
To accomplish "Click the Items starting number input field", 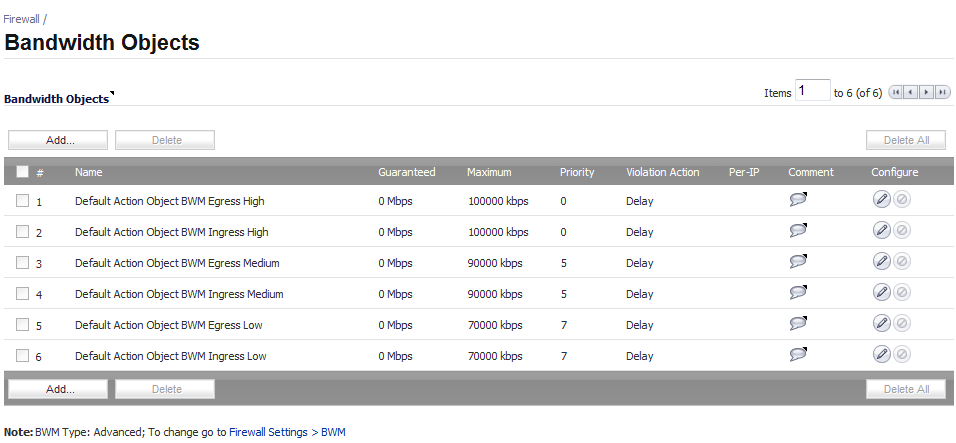I will [x=813, y=91].
